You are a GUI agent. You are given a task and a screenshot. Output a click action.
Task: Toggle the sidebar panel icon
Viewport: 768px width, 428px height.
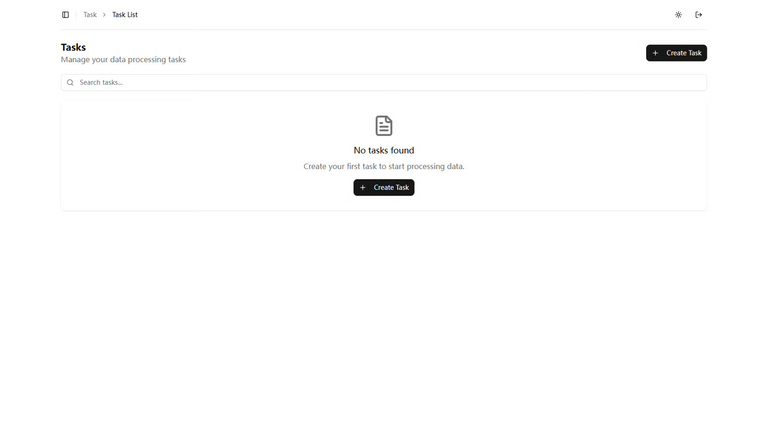[66, 15]
